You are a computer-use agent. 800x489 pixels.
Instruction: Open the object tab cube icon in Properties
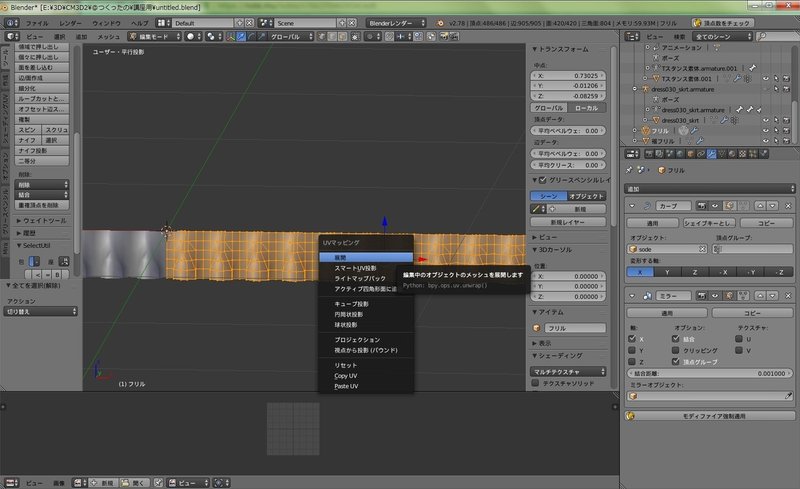click(x=690, y=154)
